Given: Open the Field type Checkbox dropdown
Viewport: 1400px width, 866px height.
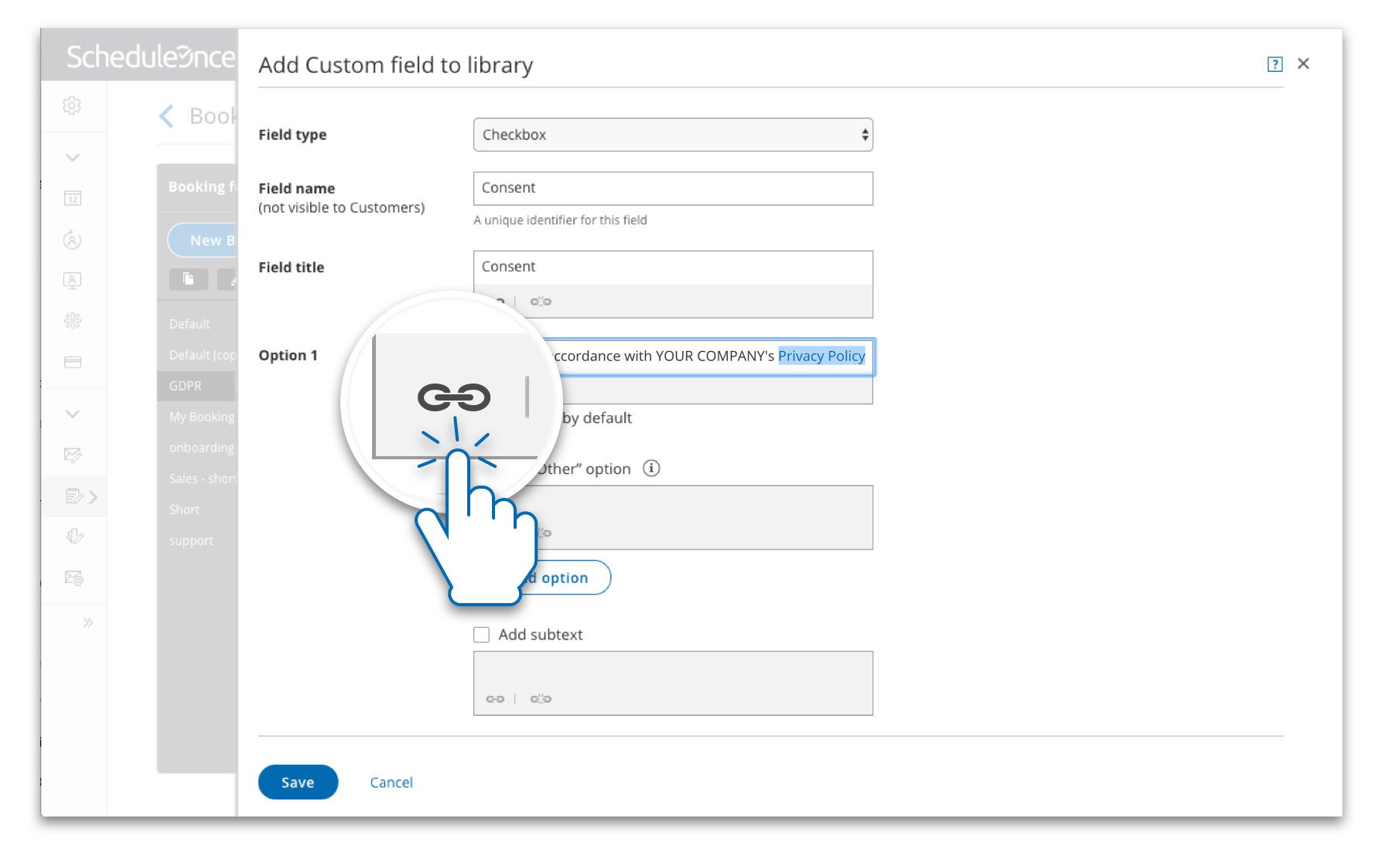Looking at the screenshot, I should click(673, 135).
